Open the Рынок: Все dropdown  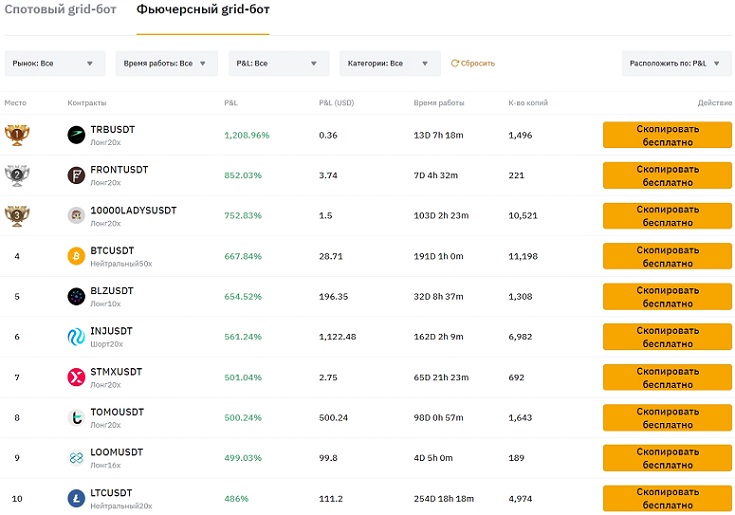click(x=55, y=63)
